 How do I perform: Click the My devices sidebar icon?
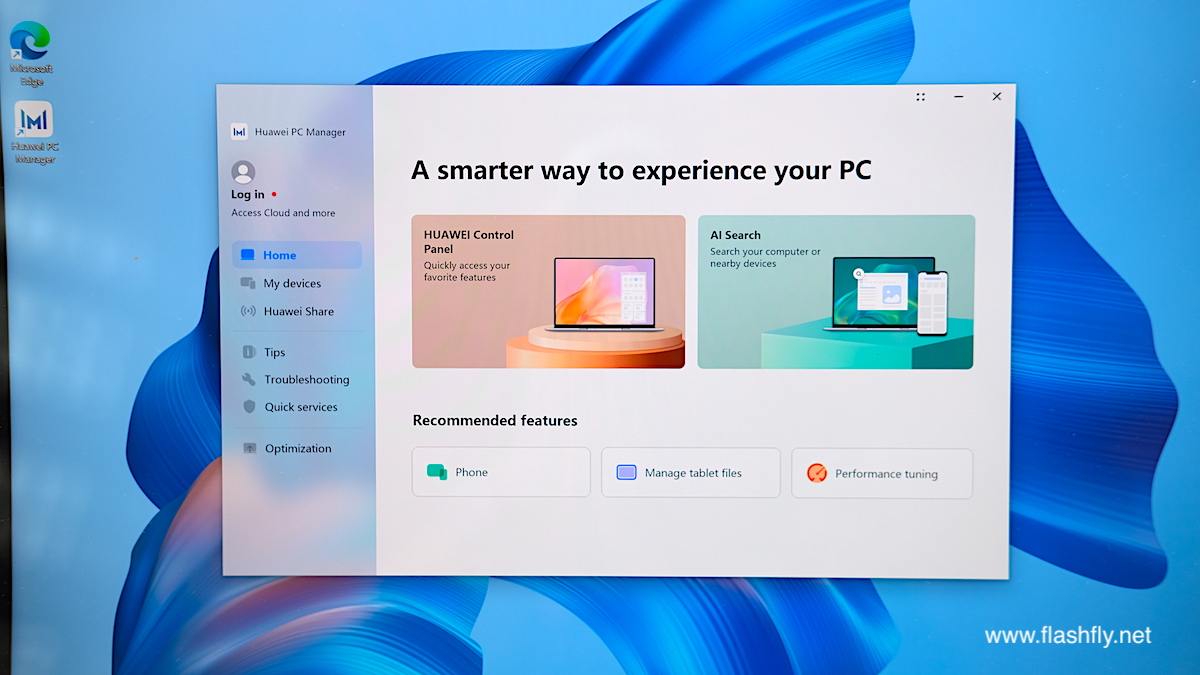(248, 283)
